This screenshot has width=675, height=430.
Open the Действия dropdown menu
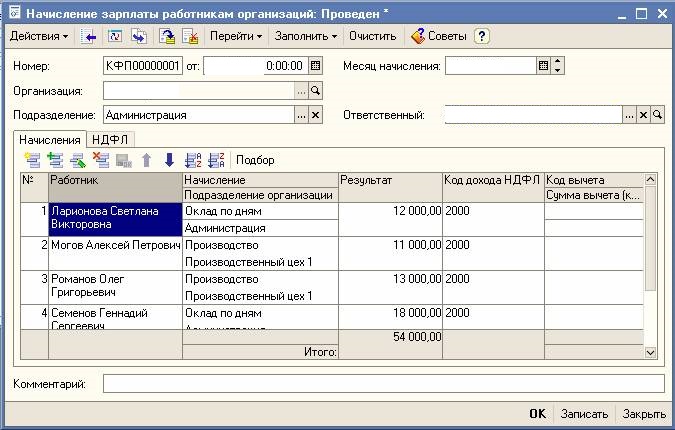(38, 36)
